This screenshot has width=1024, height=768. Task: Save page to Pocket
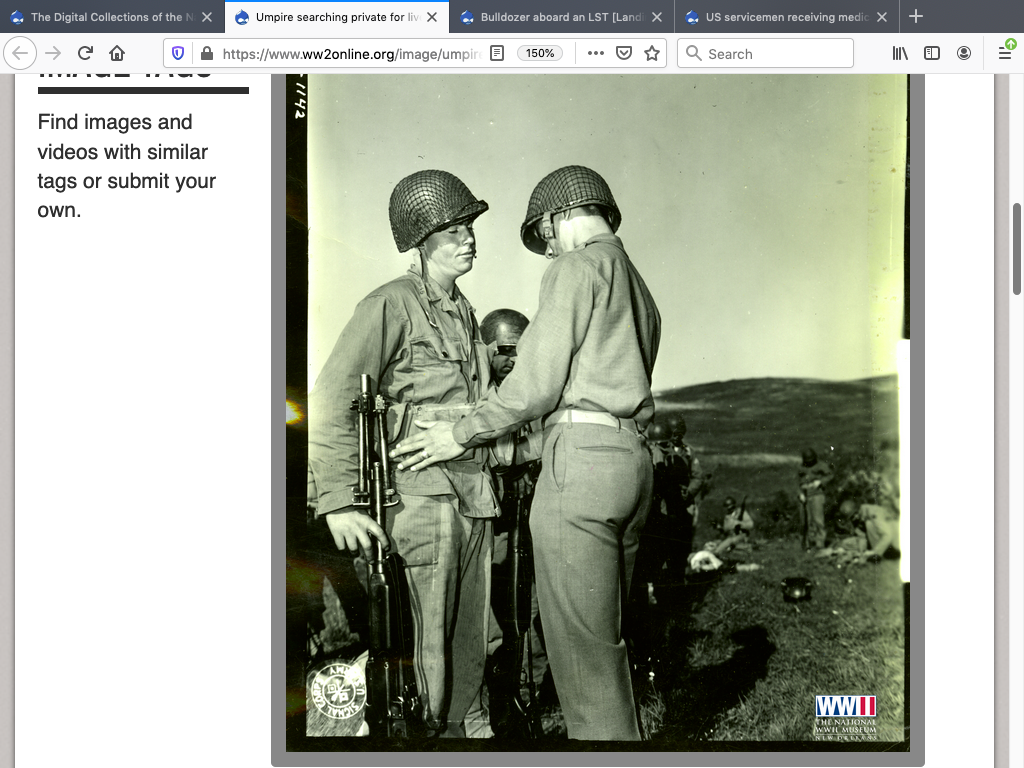(623, 53)
